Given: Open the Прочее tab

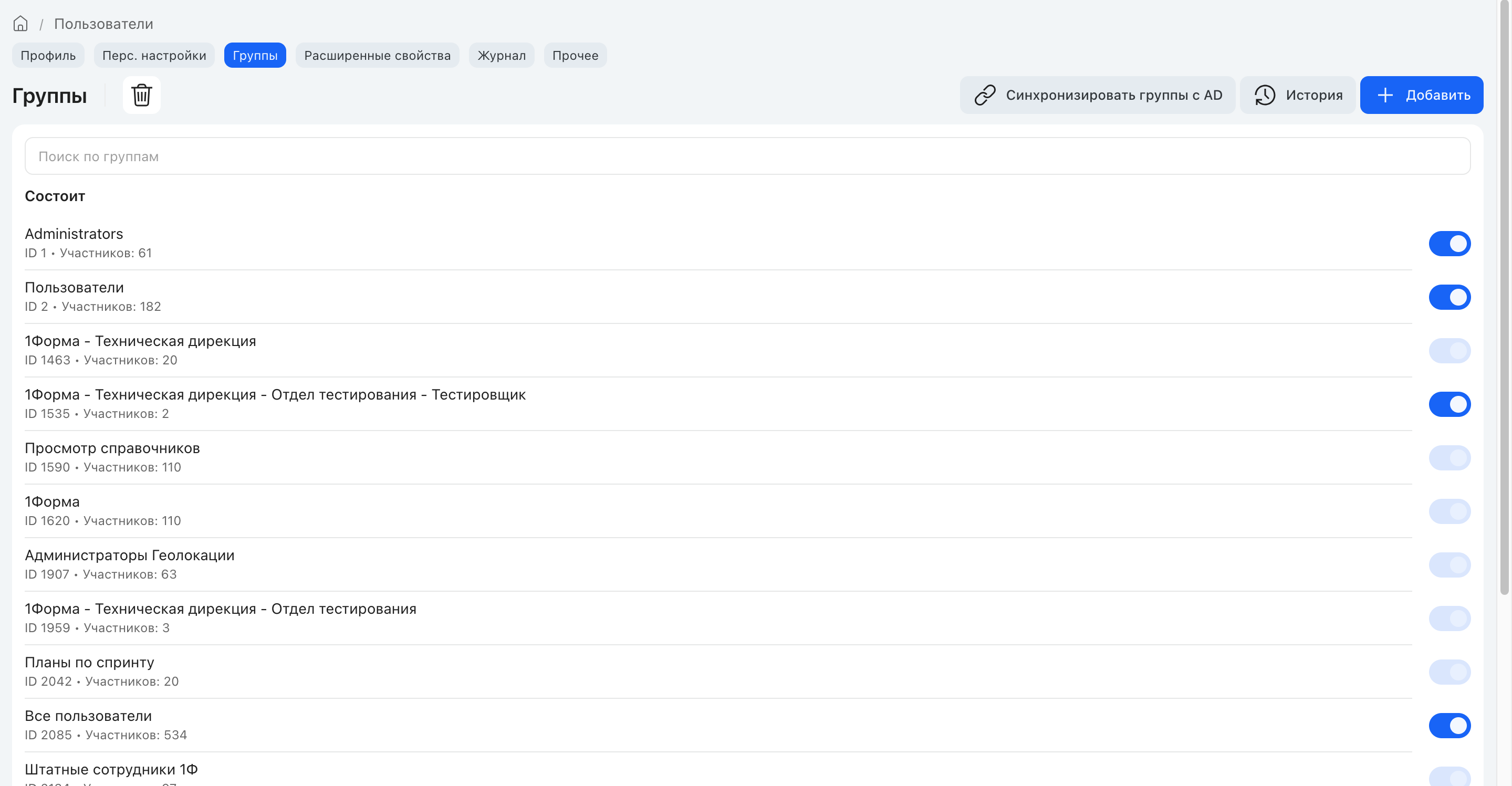Looking at the screenshot, I should tap(575, 55).
